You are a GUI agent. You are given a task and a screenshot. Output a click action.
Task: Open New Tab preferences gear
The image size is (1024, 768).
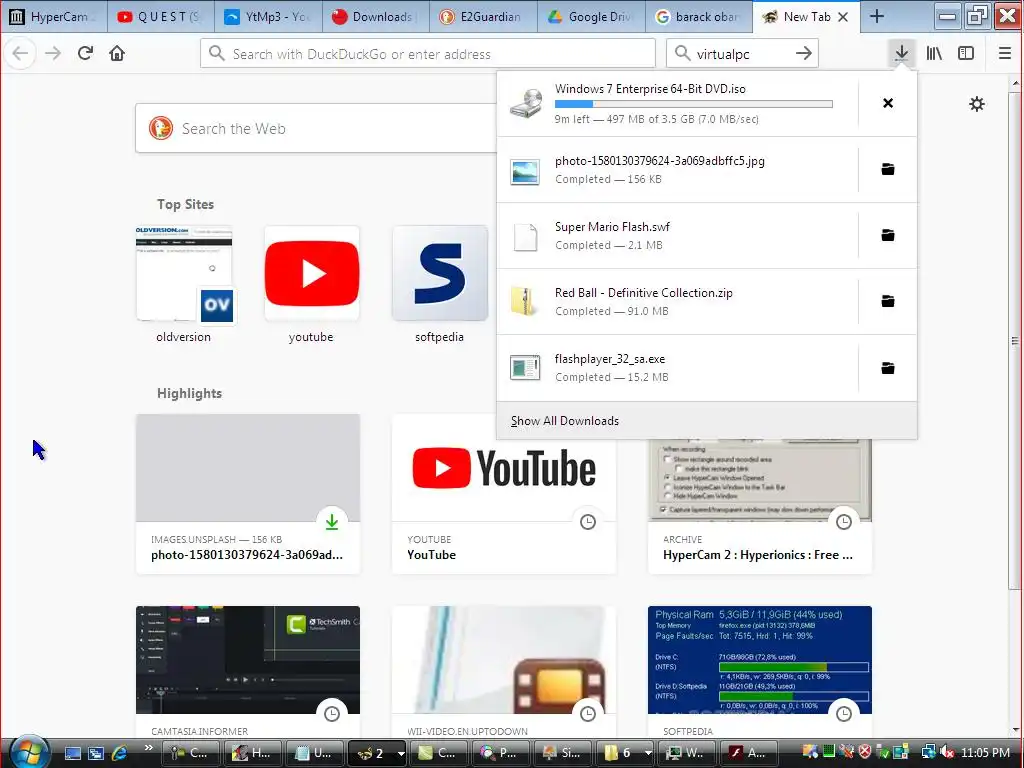click(976, 104)
